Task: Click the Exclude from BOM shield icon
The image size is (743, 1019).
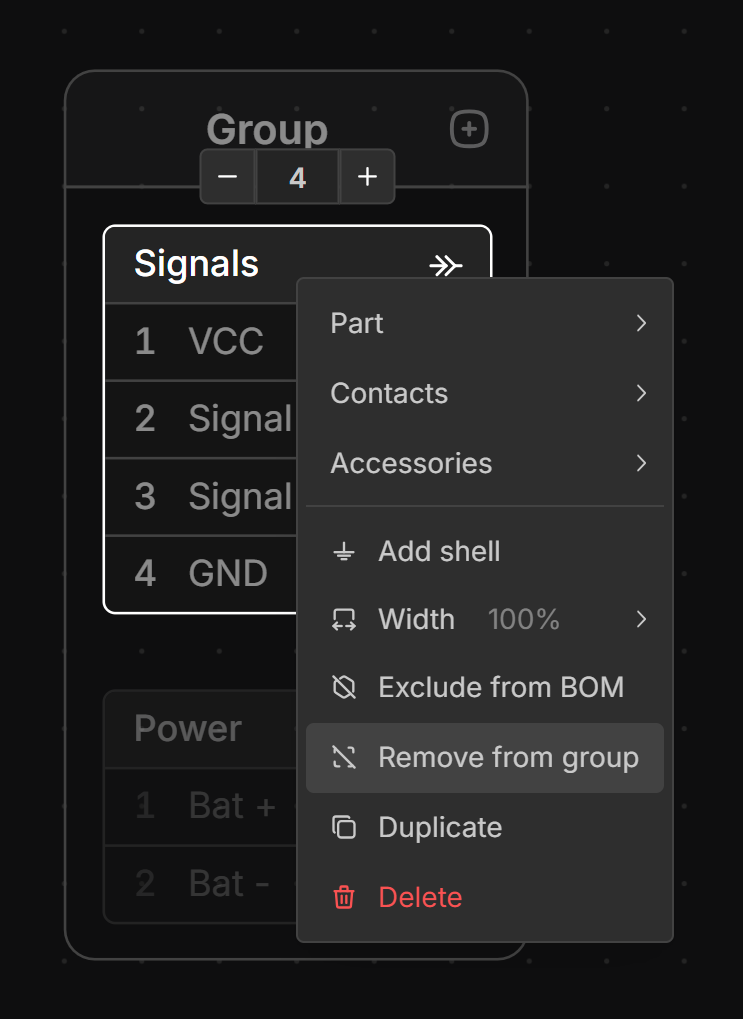Action: pyautogui.click(x=344, y=688)
